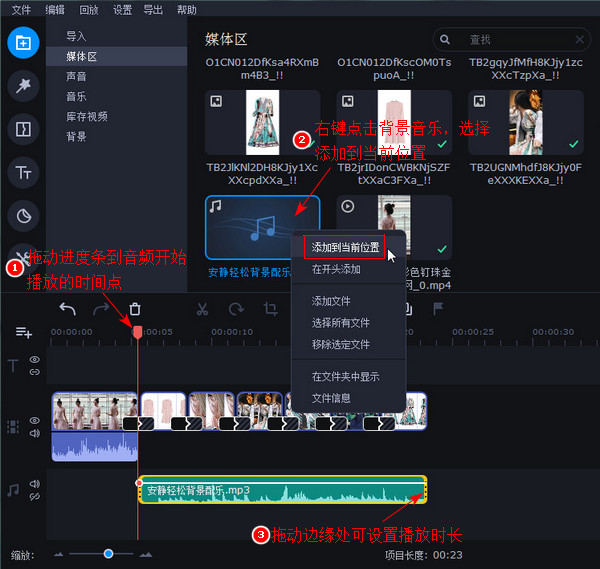Open the 帮助 menu
The width and height of the screenshot is (600, 569).
pos(186,10)
